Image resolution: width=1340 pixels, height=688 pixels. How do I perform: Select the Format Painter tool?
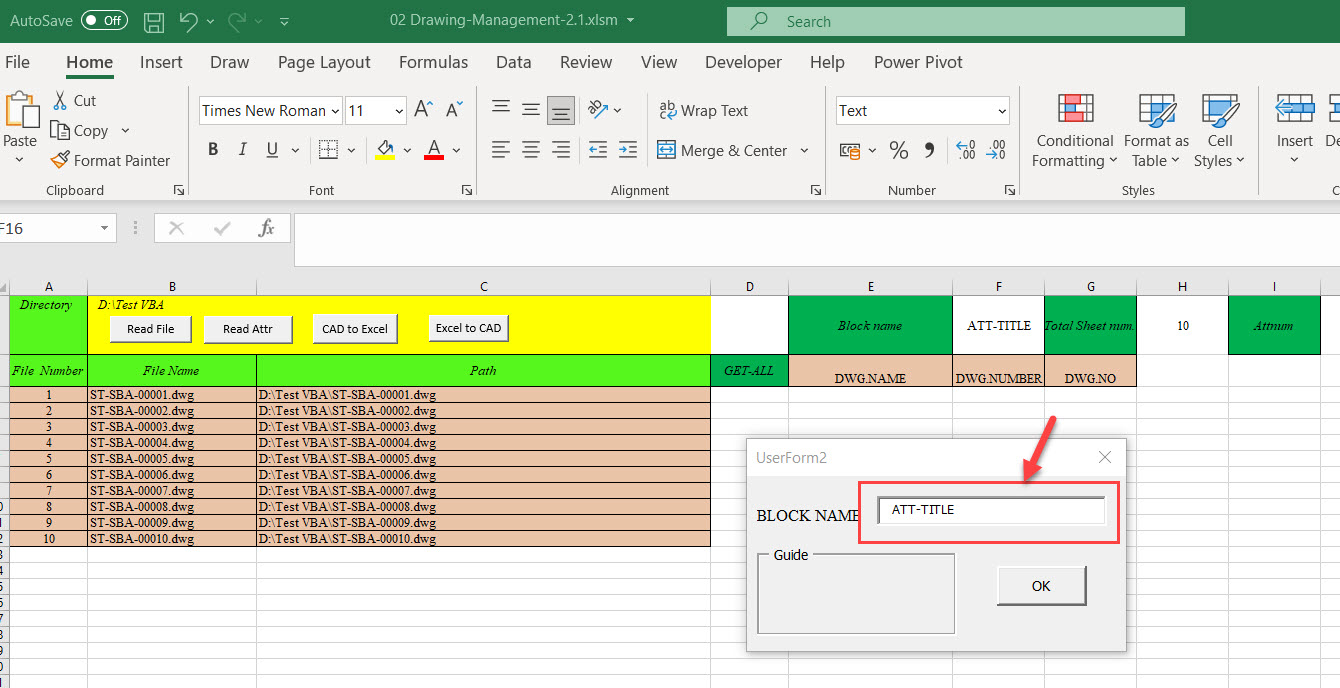[x=110, y=160]
